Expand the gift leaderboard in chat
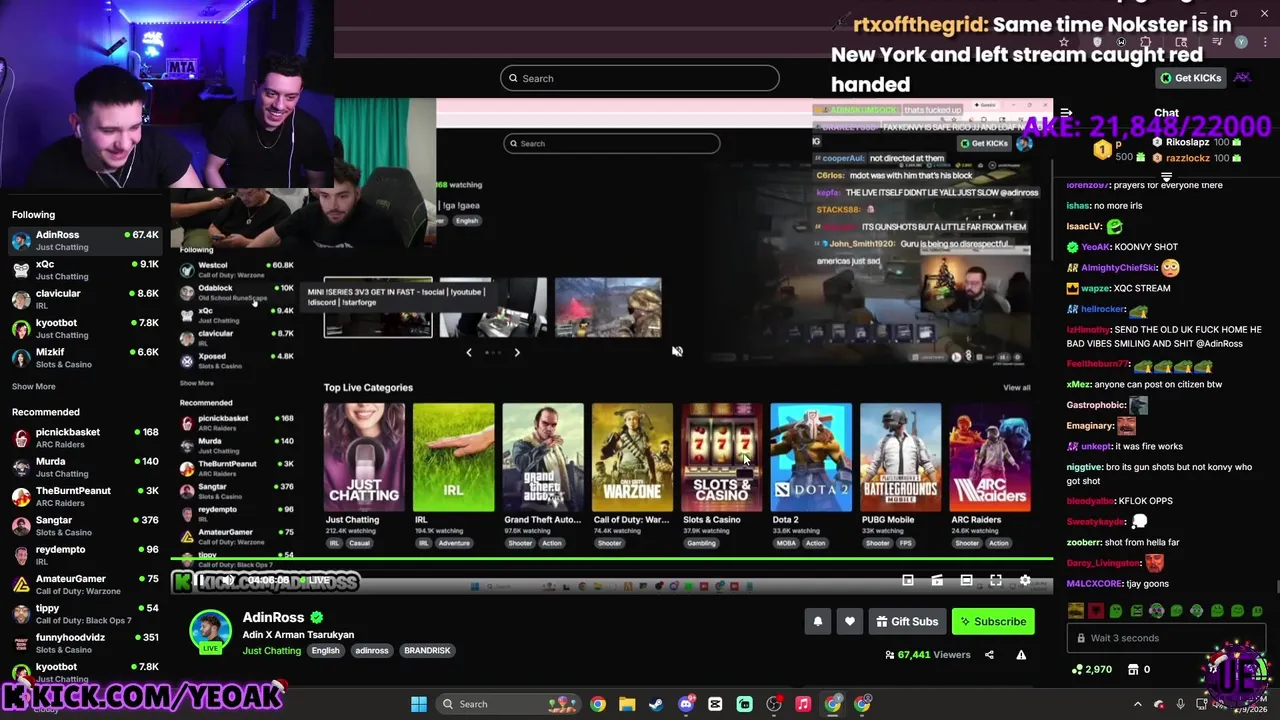The width and height of the screenshot is (1280, 720). click(x=1166, y=177)
